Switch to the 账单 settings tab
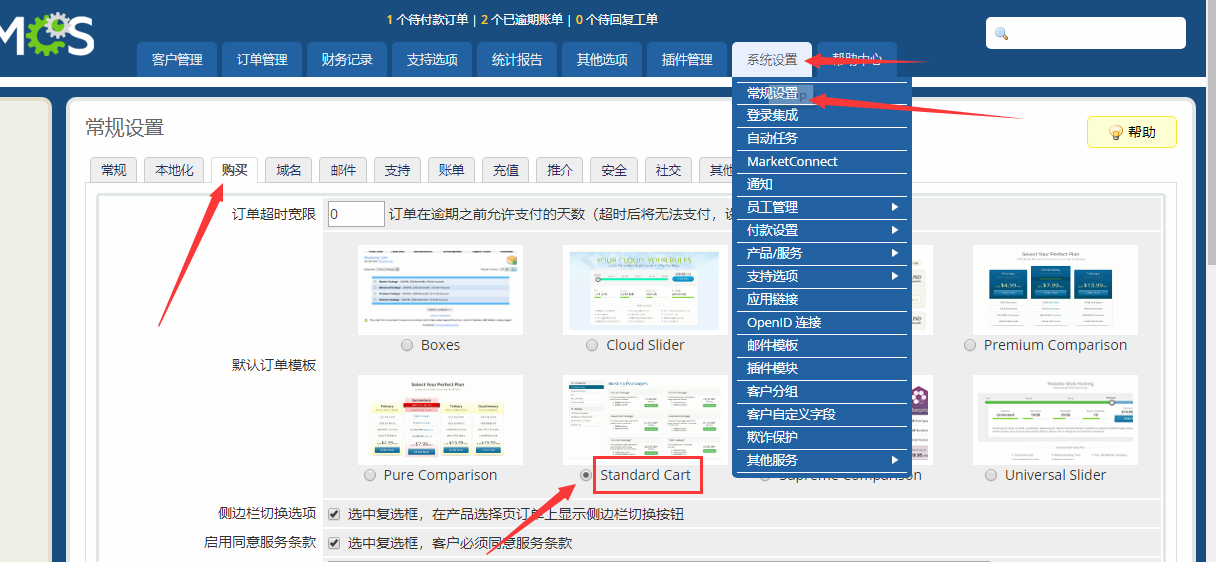The height and width of the screenshot is (562, 1216). [x=452, y=170]
